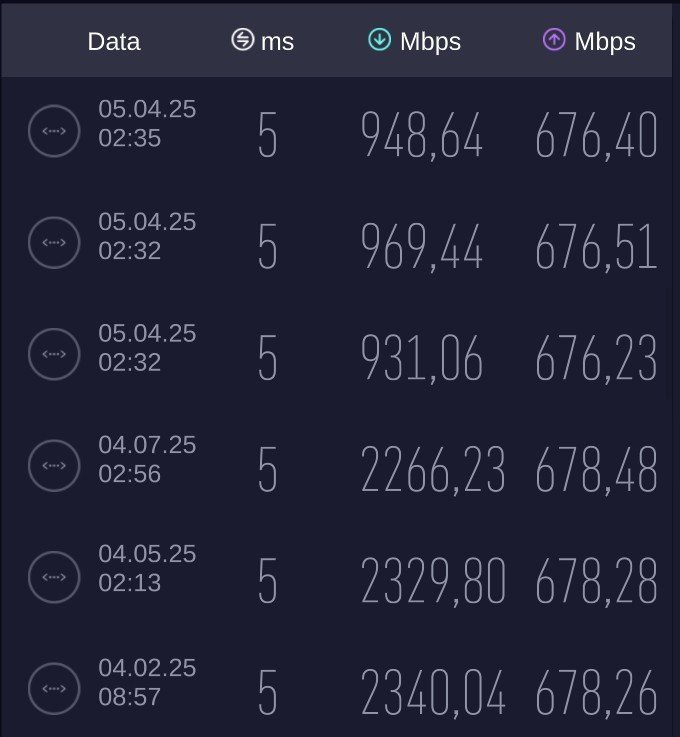The image size is (680, 737).
Task: Click the download Mbps column label
Action: click(430, 42)
